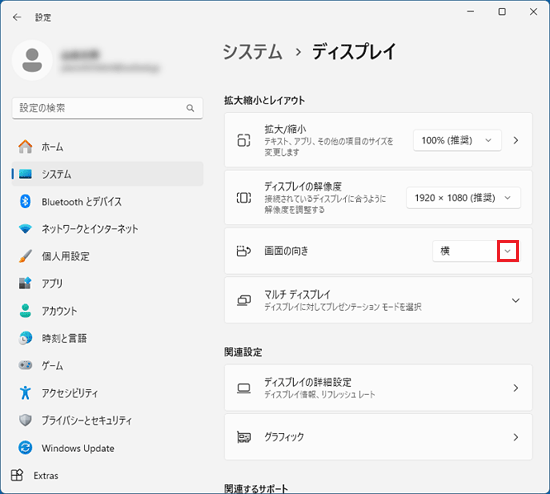Minimize the 設定 window
This screenshot has width=550, height=494.
tap(470, 12)
